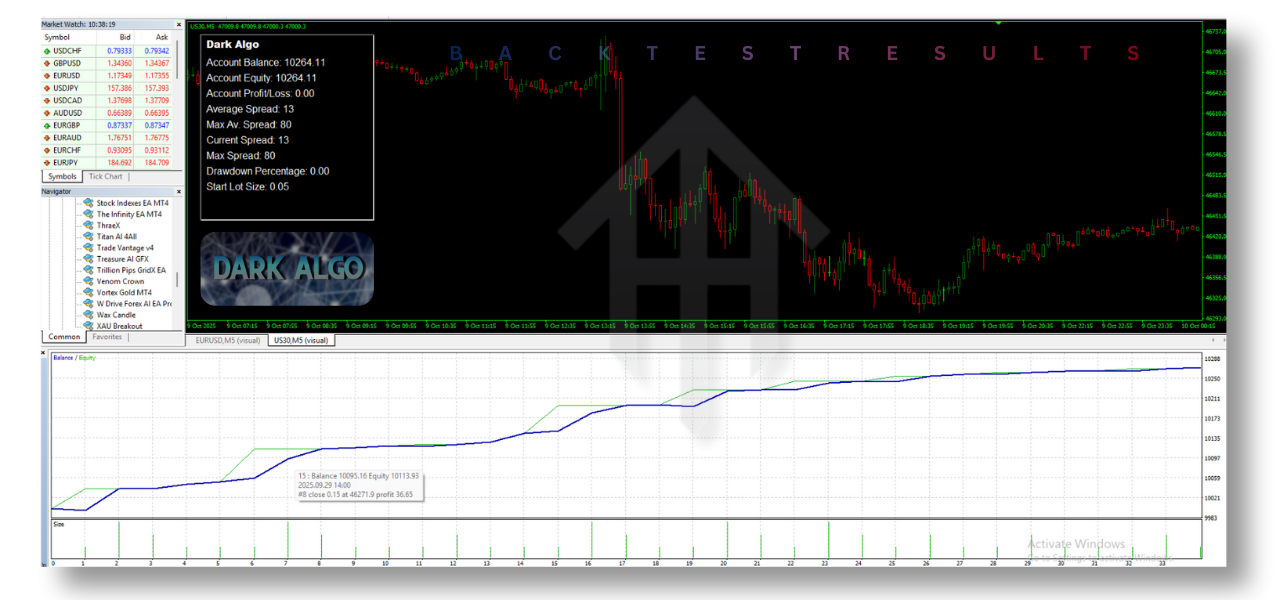Click the Titan AI 4All EA icon
Screen dimensions: 1280x600
tap(88, 236)
